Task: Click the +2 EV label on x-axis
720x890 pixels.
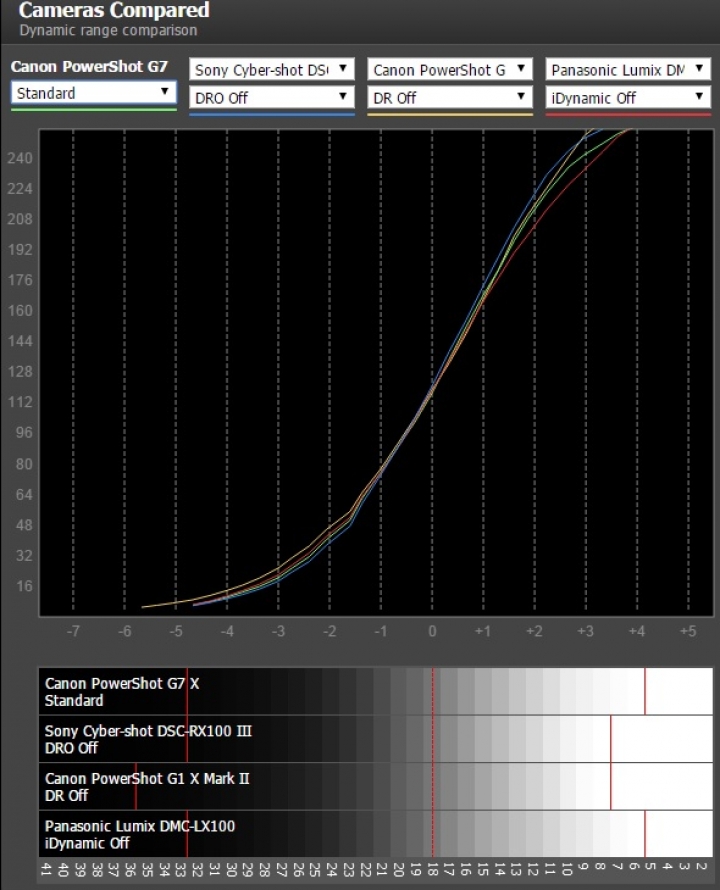Action: 534,631
